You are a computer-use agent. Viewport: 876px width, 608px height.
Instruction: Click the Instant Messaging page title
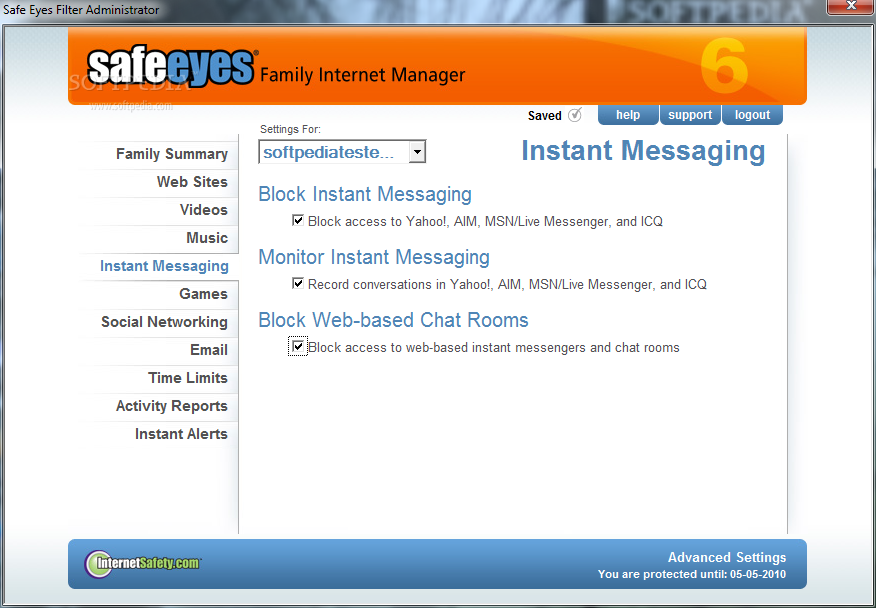643,151
